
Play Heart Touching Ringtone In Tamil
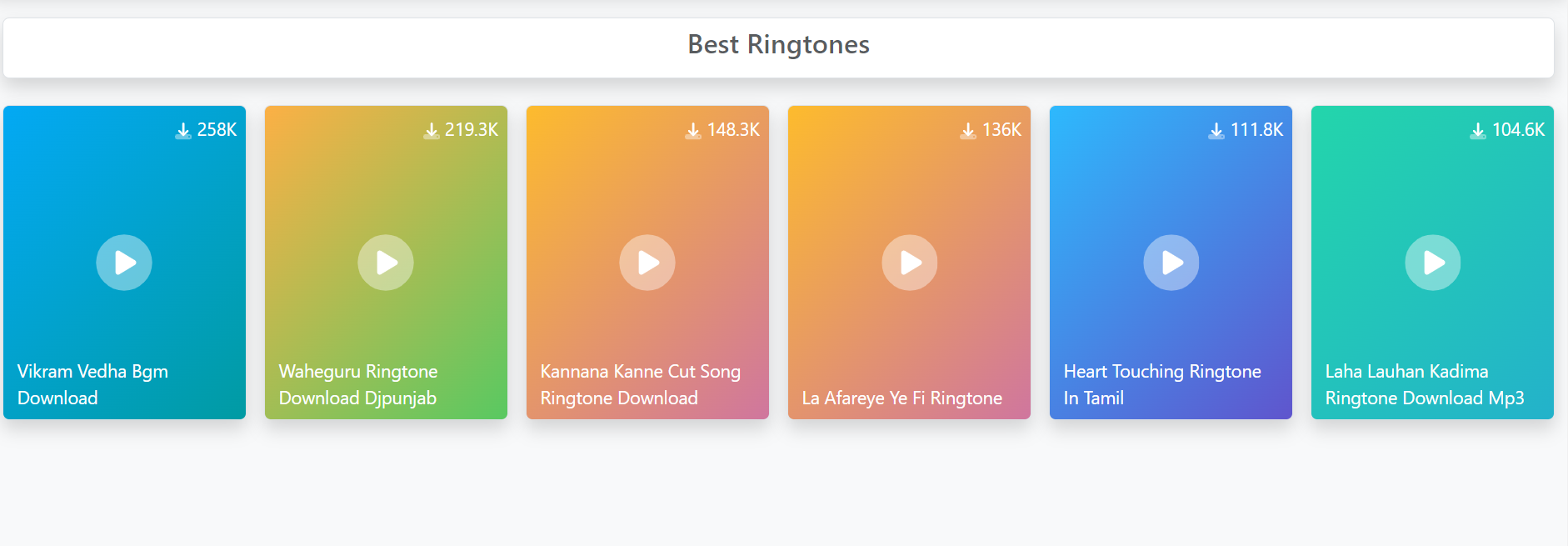click(1171, 263)
